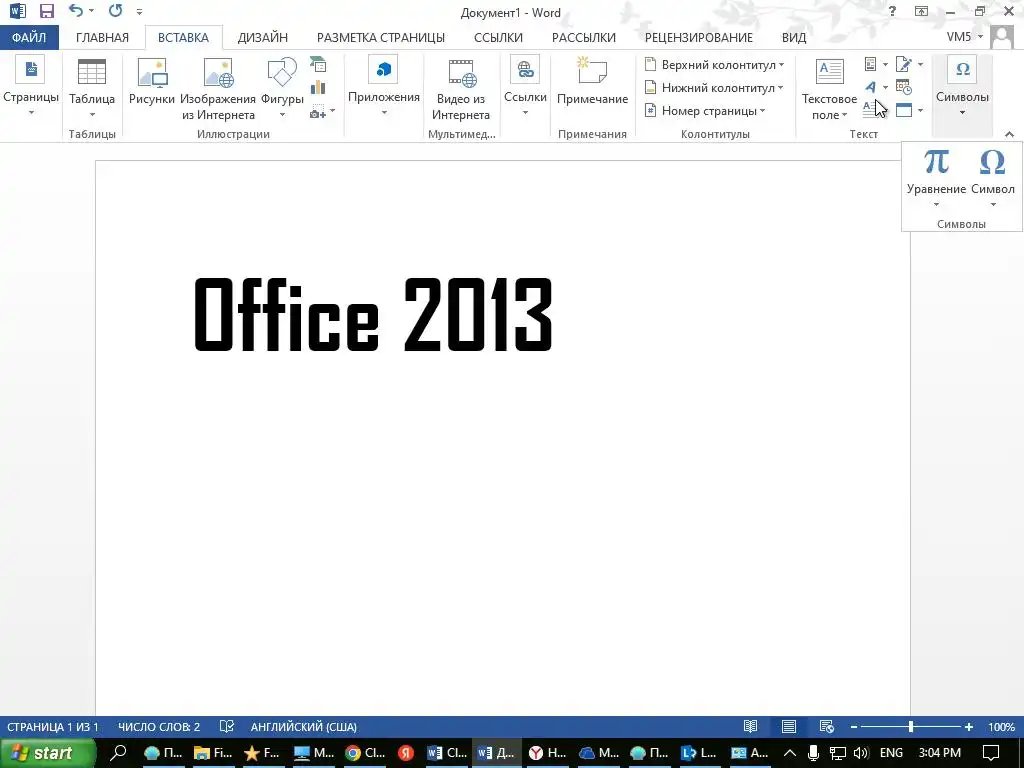Click the zoom in plus button
Viewport: 1024px width, 768px height.
(968, 727)
